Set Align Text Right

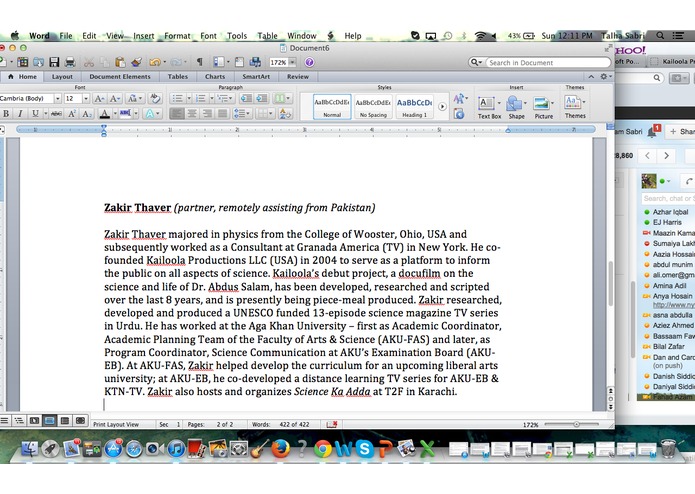tap(207, 114)
